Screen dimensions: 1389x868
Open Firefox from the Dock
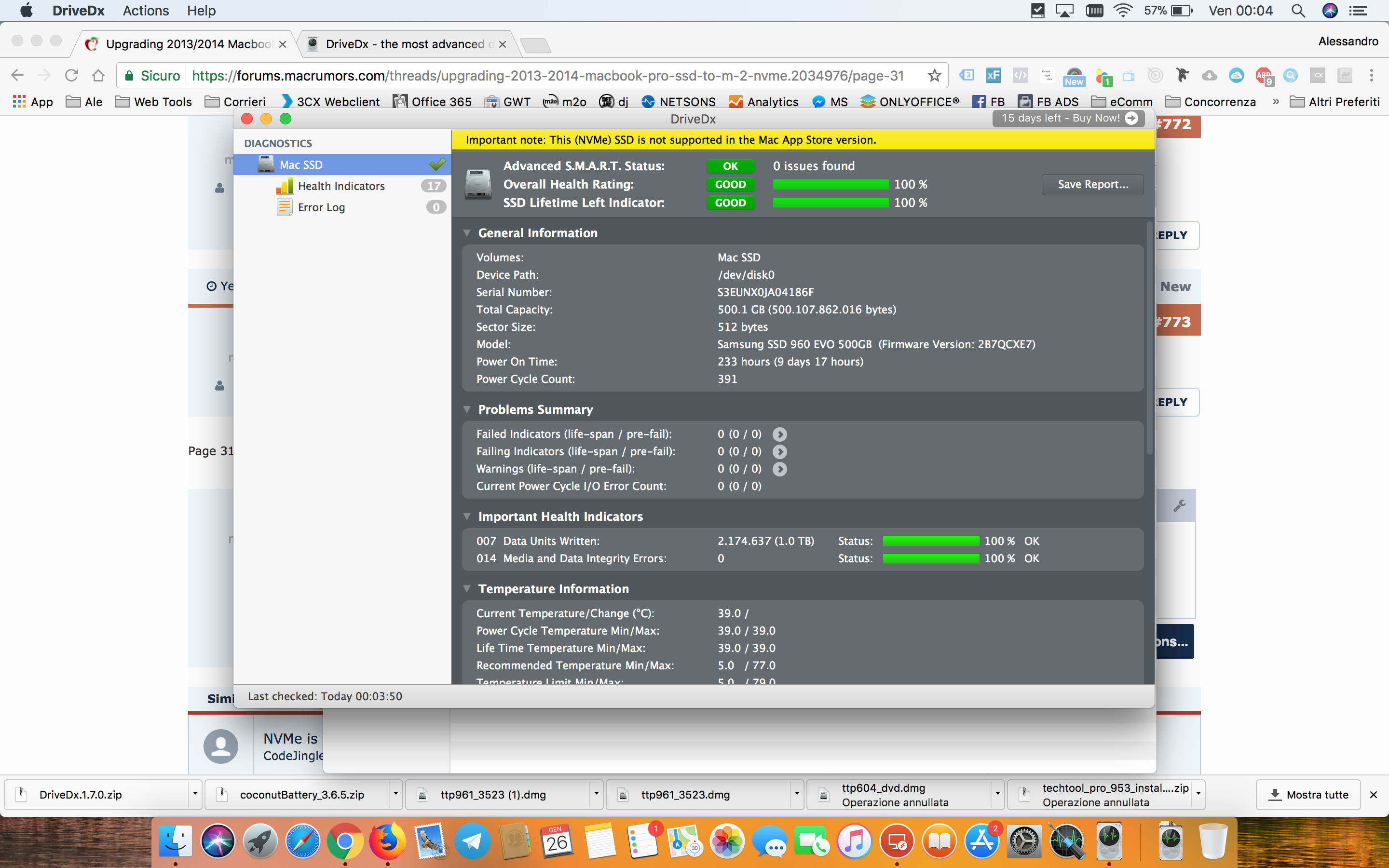387,841
